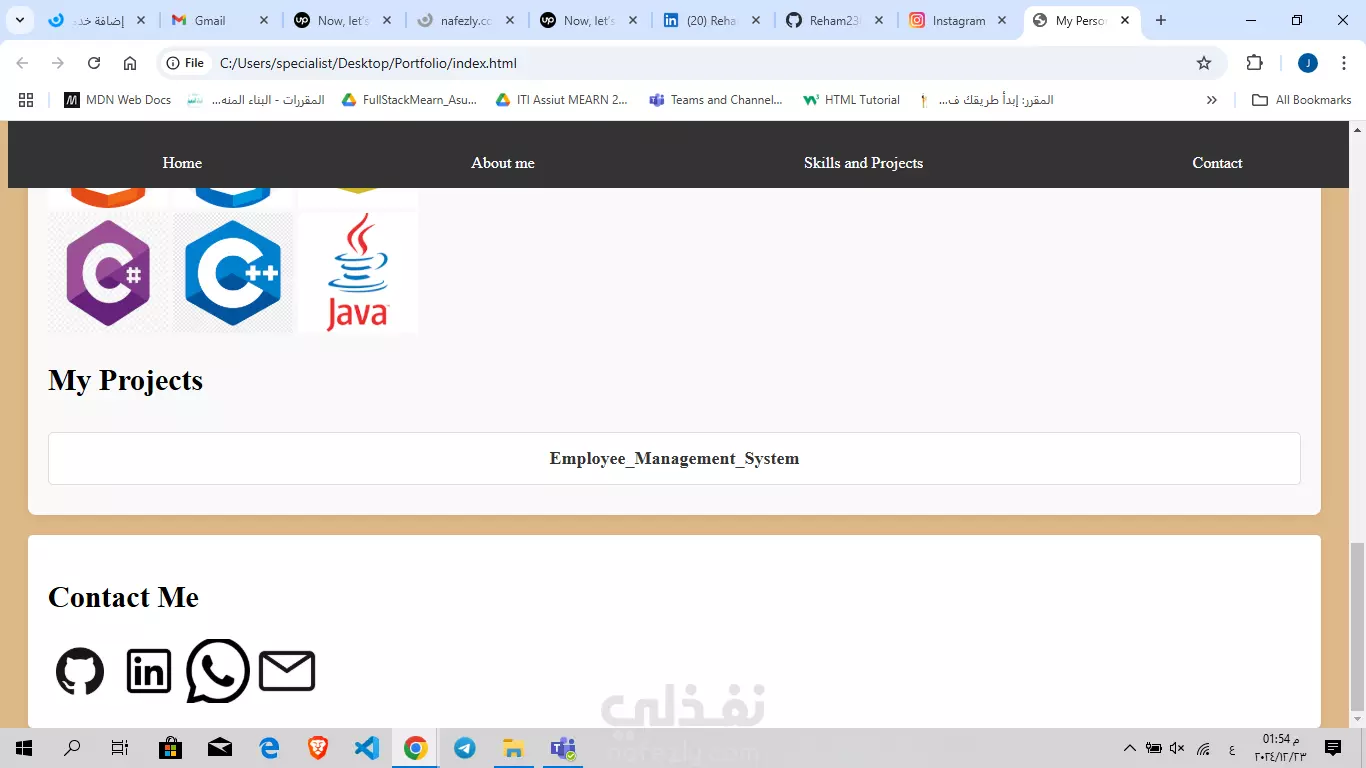This screenshot has width=1366, height=768.
Task: Open Chrome three-dot menu
Action: pos(1344,63)
